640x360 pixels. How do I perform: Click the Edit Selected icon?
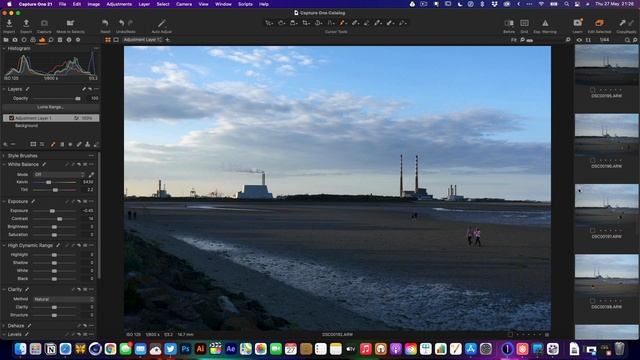599,23
